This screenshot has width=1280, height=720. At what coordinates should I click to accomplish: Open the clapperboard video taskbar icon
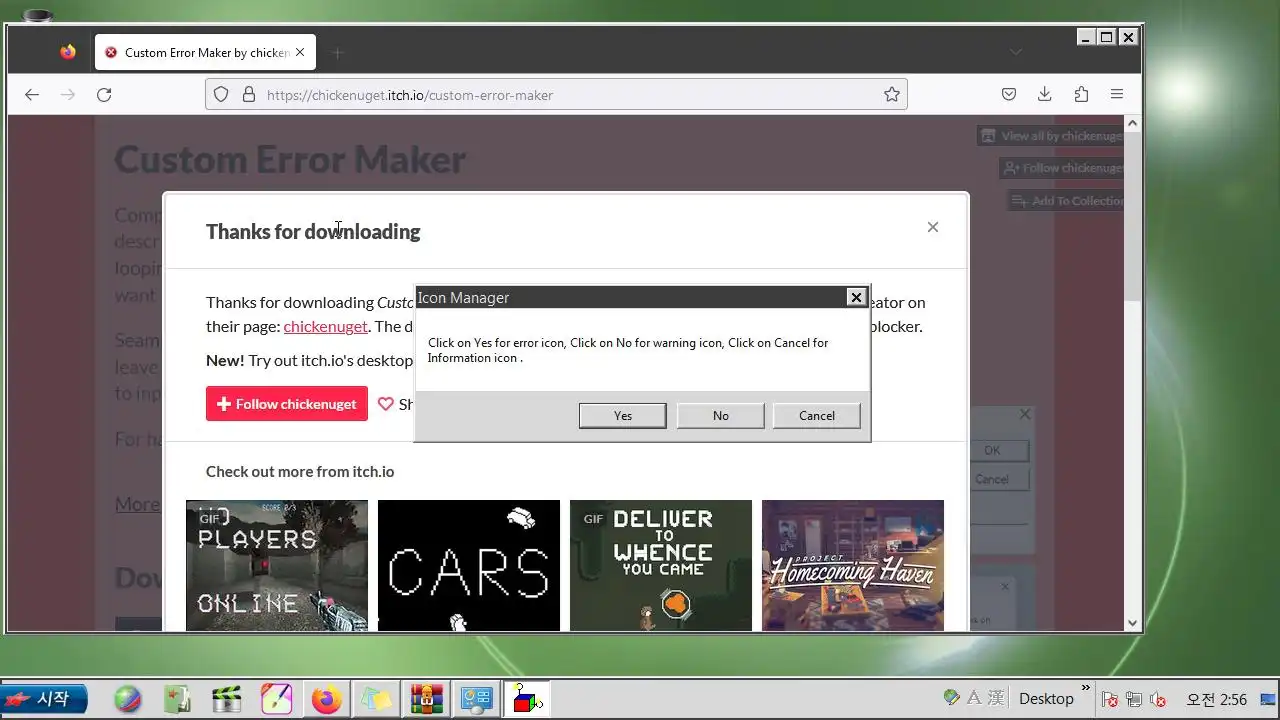point(228,699)
